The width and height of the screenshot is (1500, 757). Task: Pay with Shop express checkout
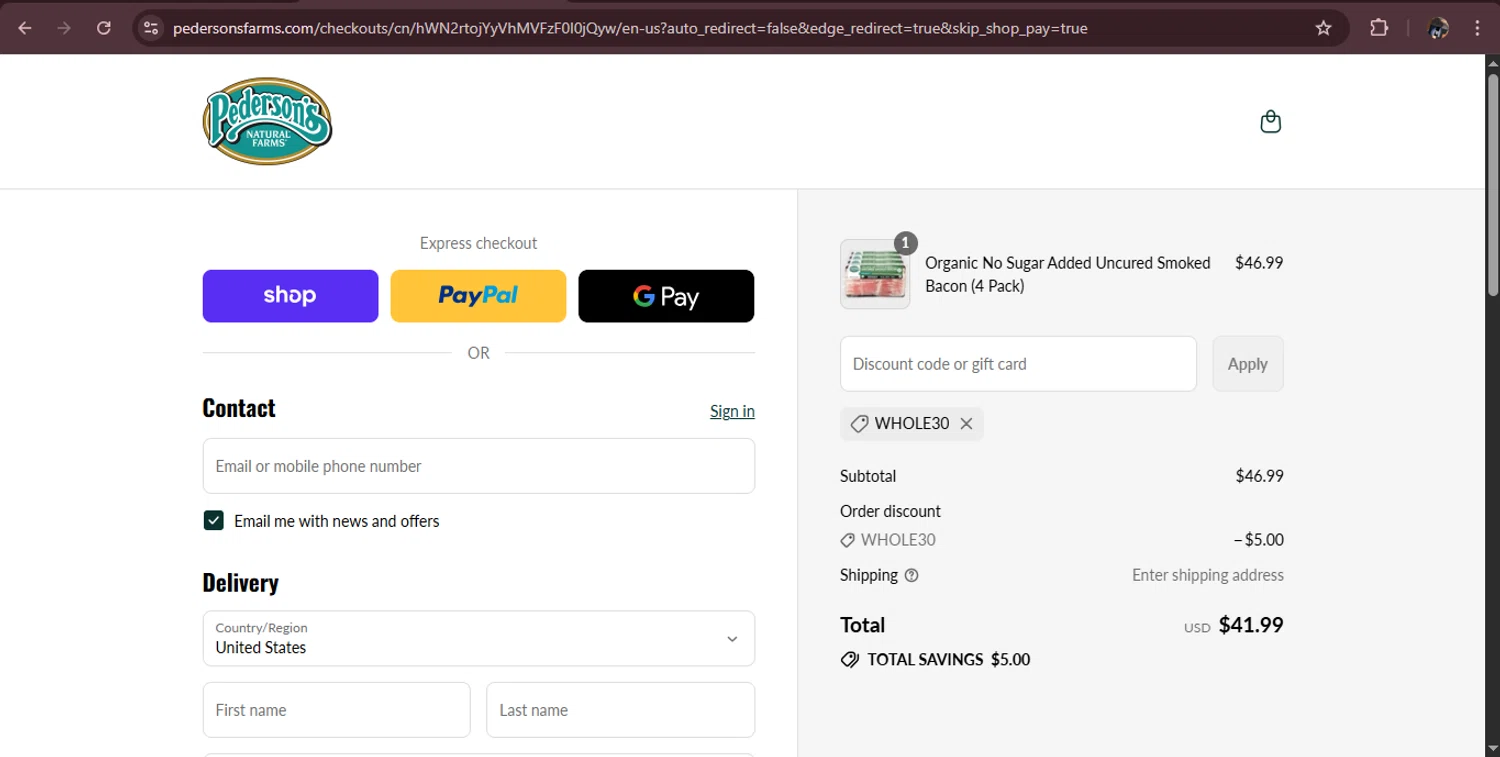tap(290, 296)
